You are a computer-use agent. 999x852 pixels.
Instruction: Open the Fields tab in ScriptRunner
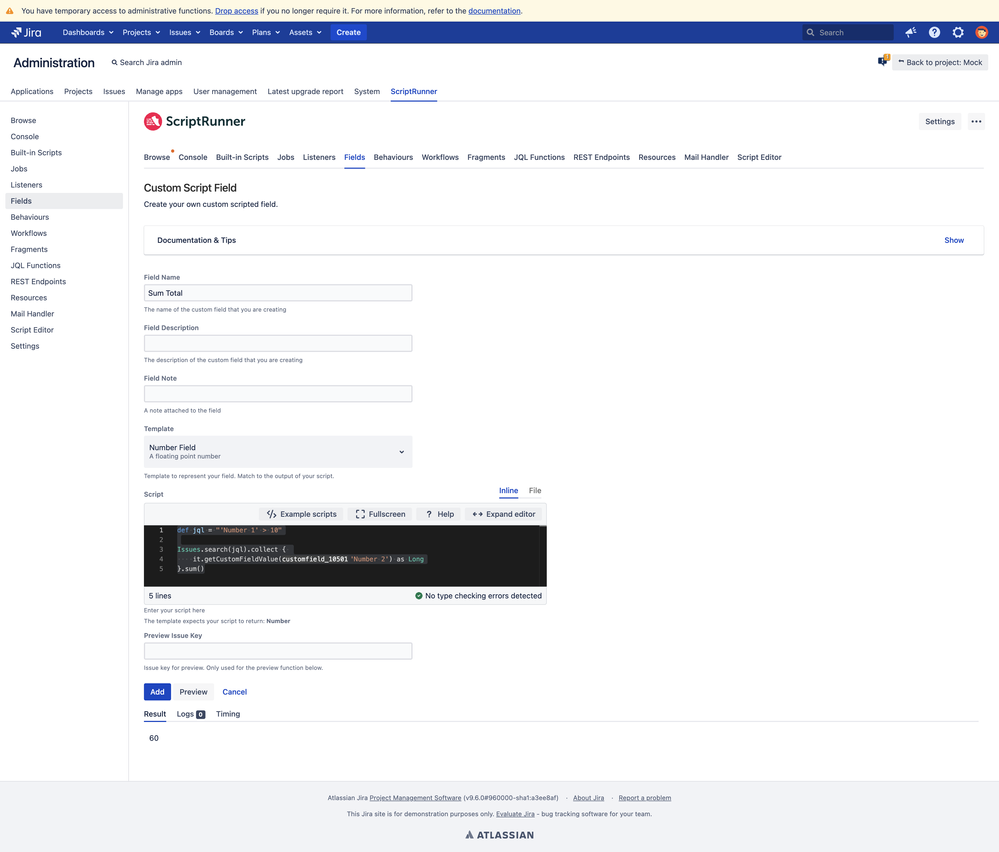(x=354, y=157)
